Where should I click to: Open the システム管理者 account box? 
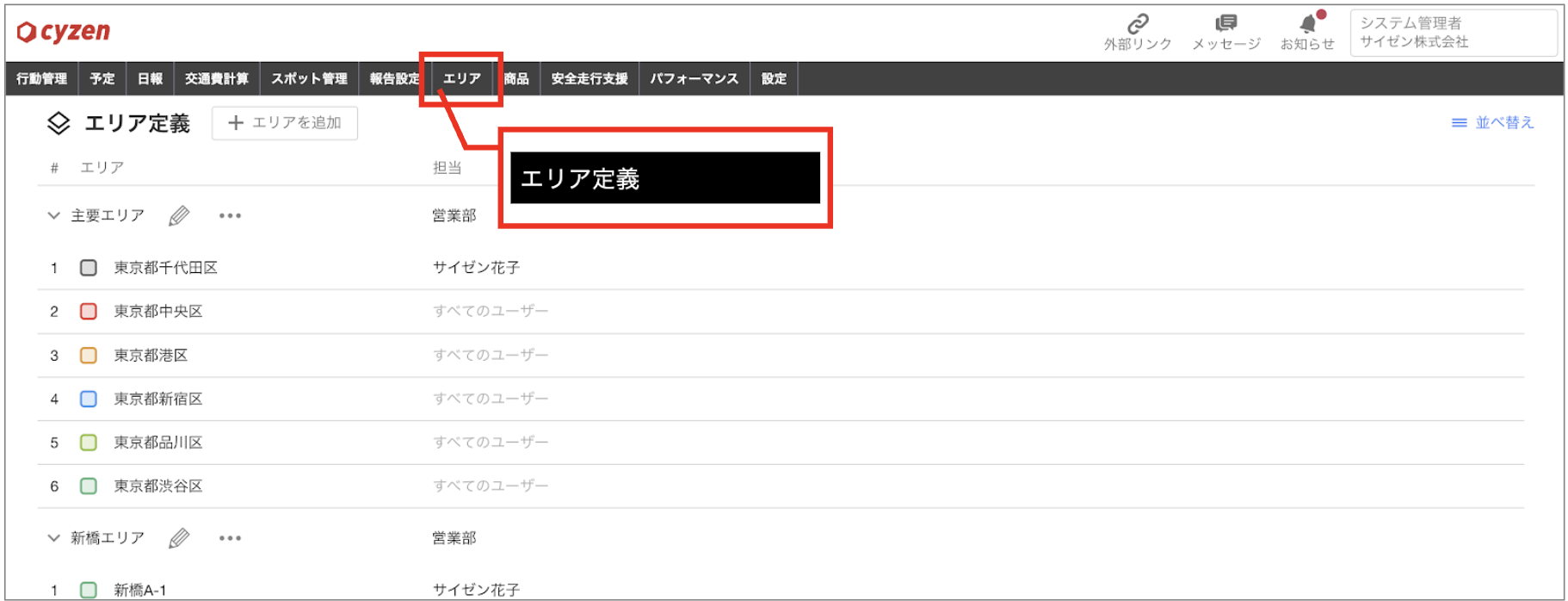1454,33
